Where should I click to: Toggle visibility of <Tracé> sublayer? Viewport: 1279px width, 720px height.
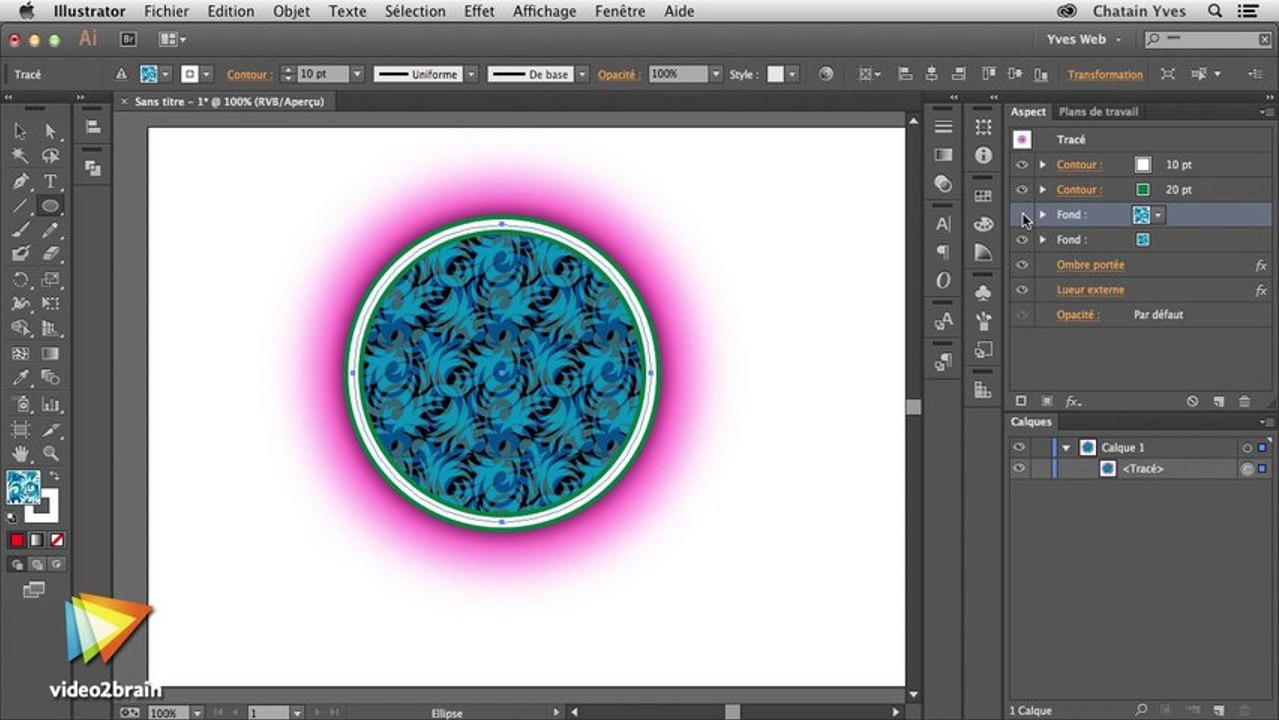coord(1019,468)
